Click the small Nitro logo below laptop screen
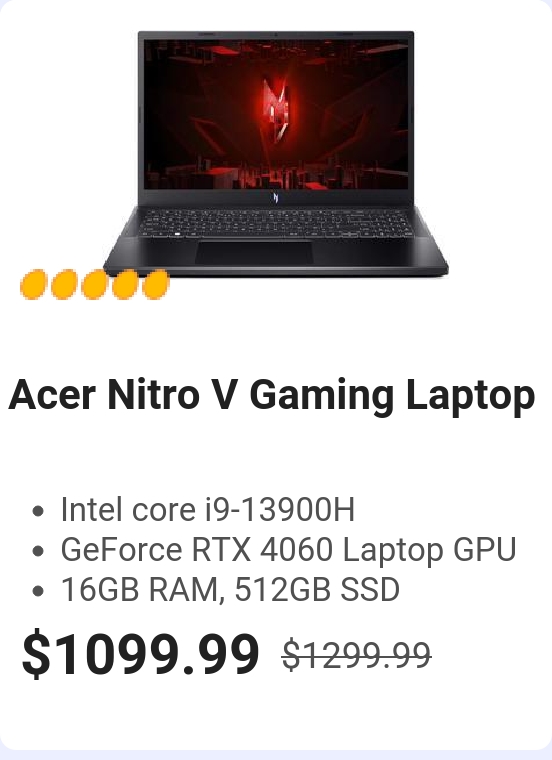This screenshot has height=760, width=552. [x=276, y=198]
